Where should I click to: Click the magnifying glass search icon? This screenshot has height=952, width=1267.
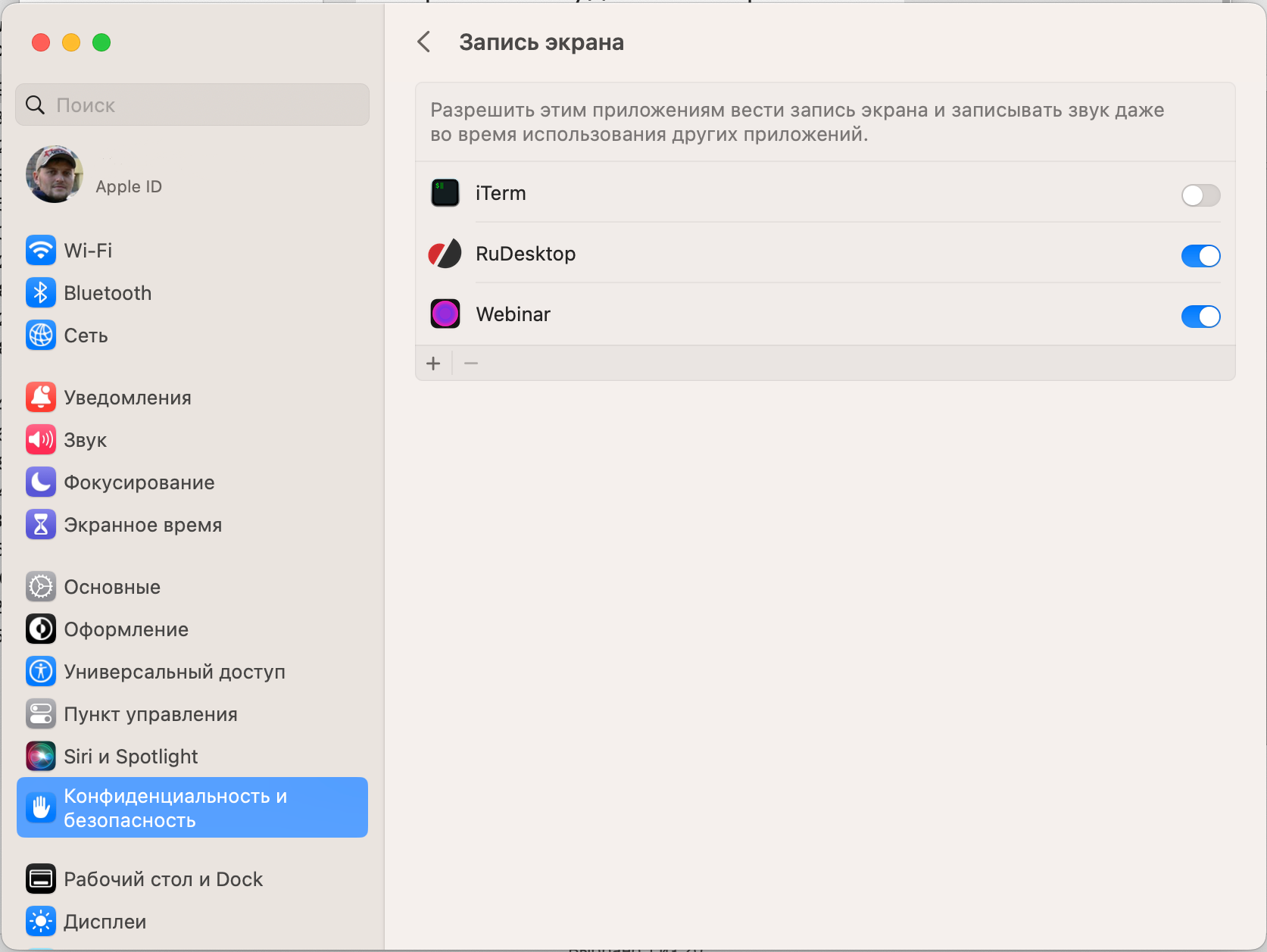tap(35, 105)
